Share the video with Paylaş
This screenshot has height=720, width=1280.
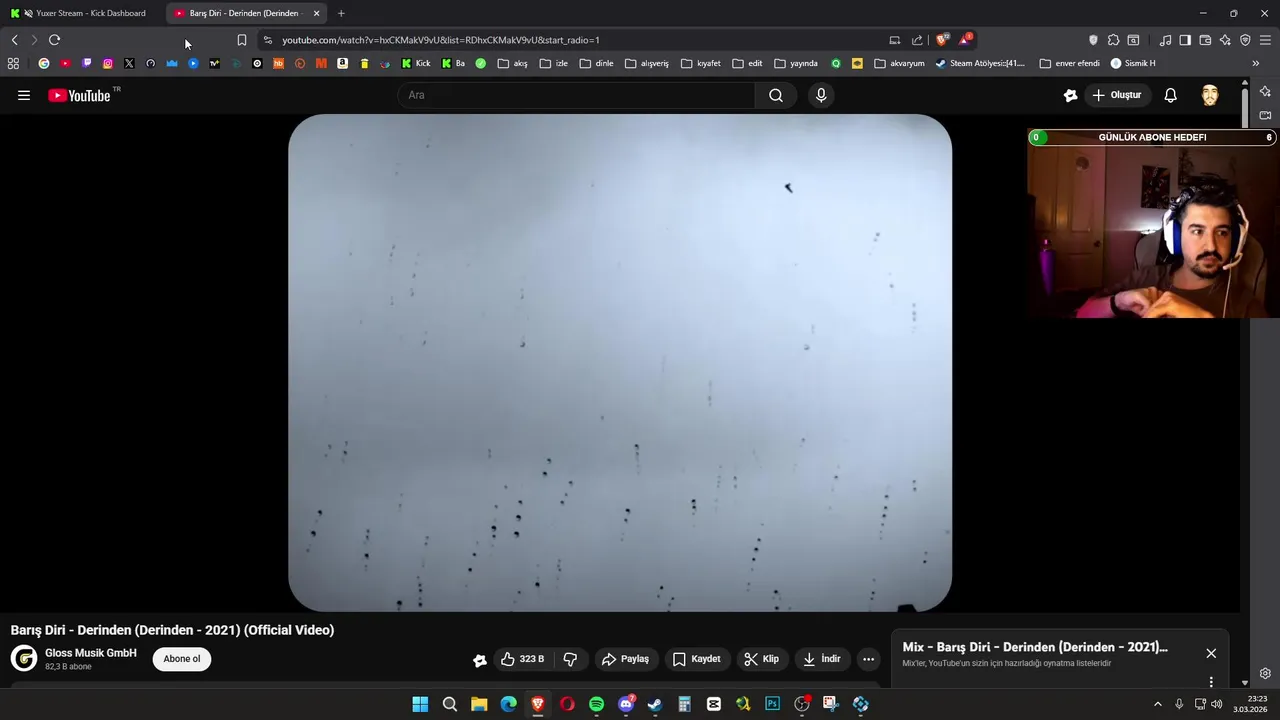[x=625, y=659]
